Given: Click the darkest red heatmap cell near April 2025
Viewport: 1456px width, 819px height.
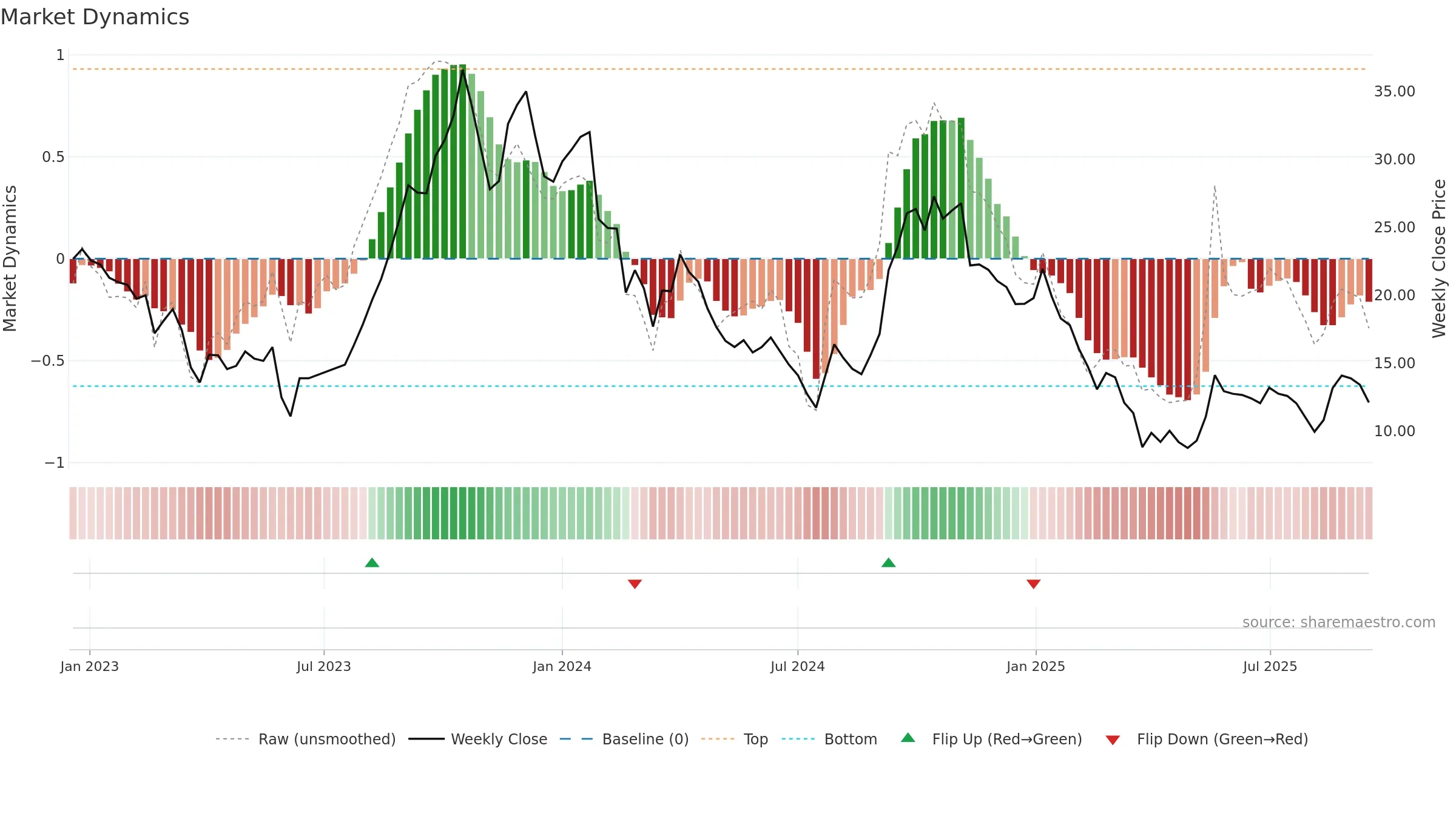Looking at the screenshot, I should (1187, 513).
